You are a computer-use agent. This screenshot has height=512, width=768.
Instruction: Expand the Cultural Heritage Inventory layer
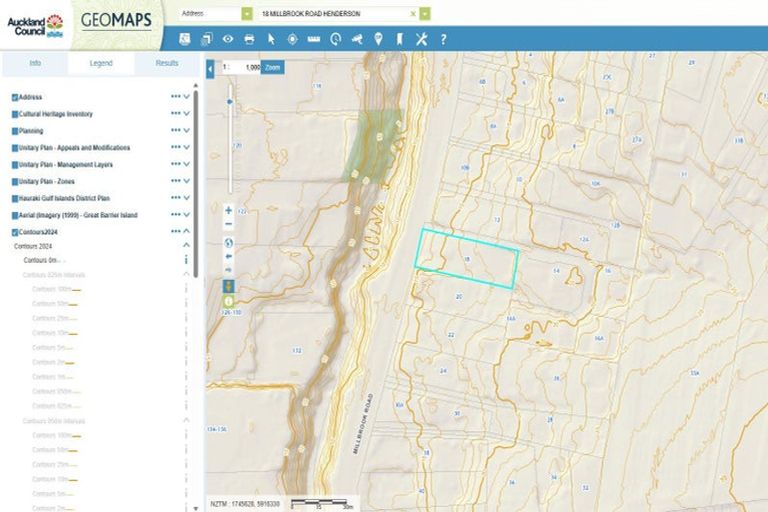point(186,114)
